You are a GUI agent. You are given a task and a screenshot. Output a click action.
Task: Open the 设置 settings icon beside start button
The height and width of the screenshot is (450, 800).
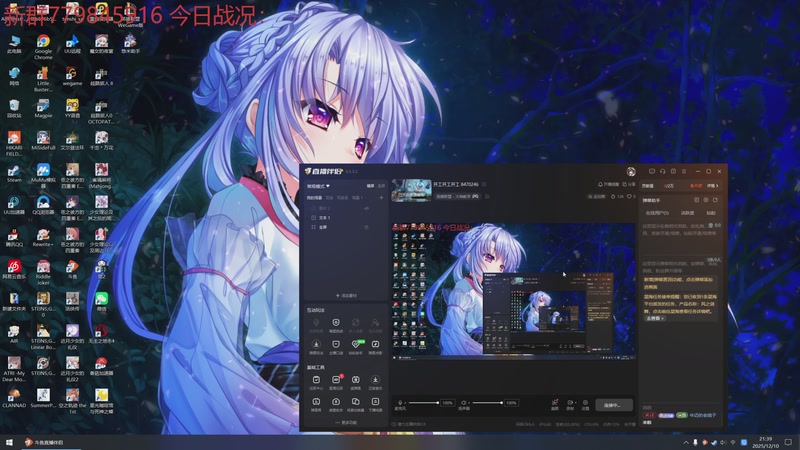585,405
